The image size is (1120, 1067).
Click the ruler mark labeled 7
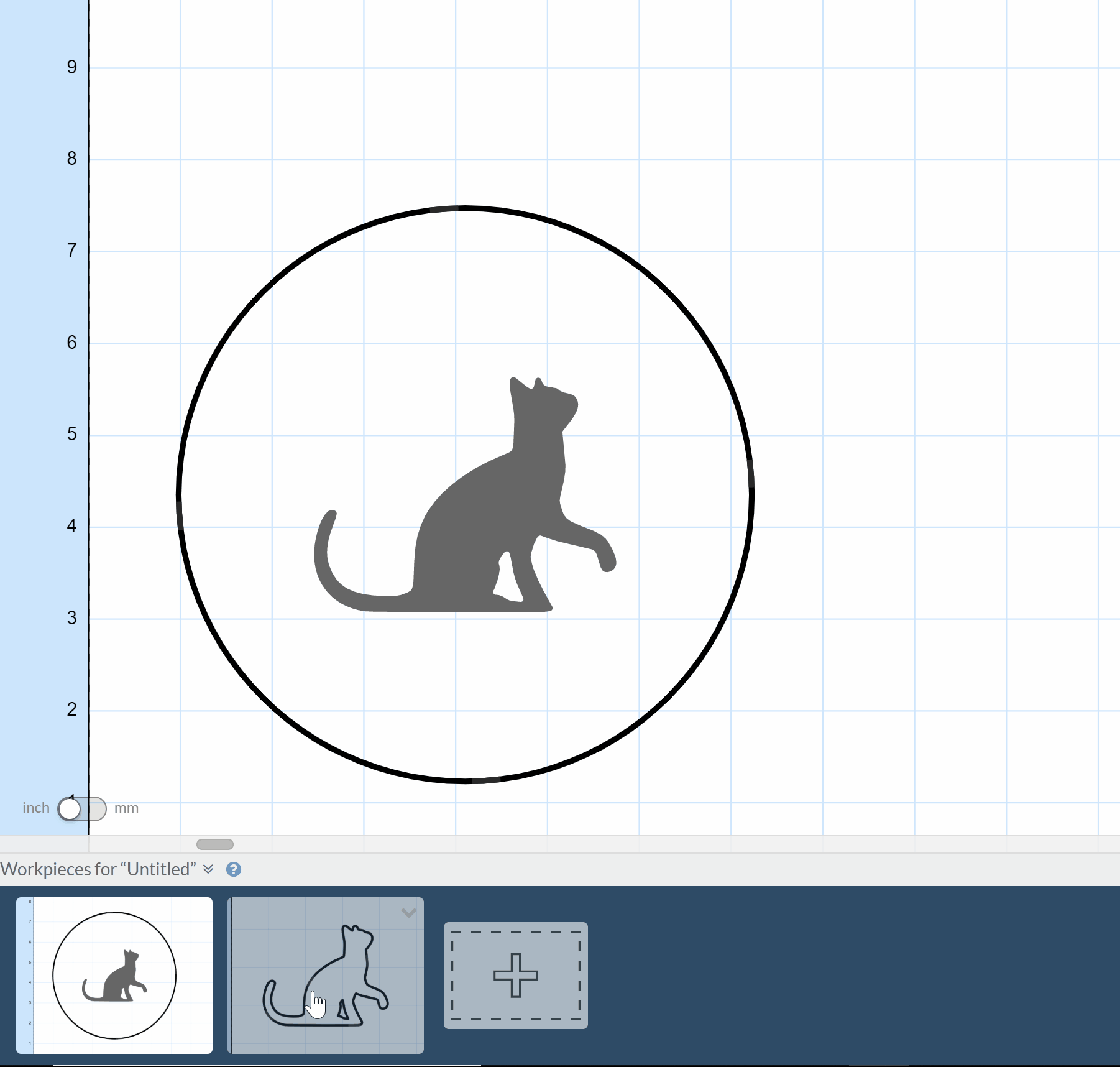pos(72,251)
